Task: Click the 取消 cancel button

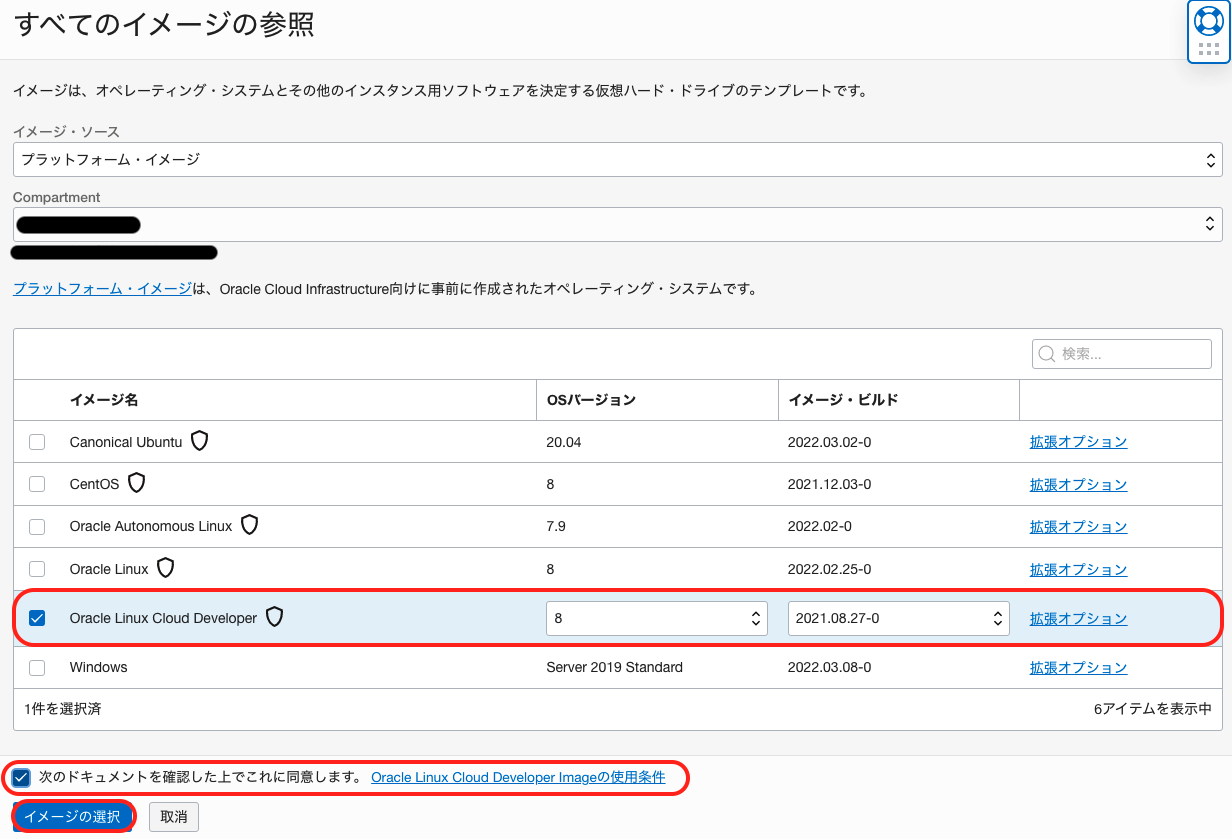Action: 174,817
